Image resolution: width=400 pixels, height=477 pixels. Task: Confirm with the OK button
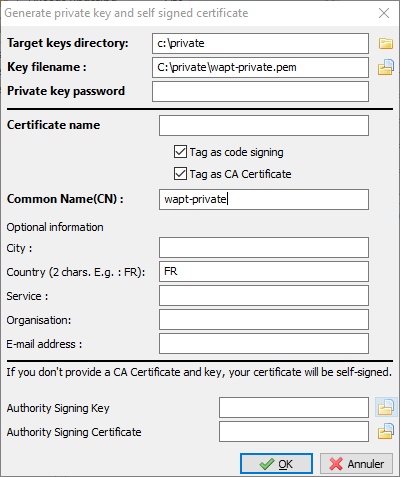[x=276, y=463]
